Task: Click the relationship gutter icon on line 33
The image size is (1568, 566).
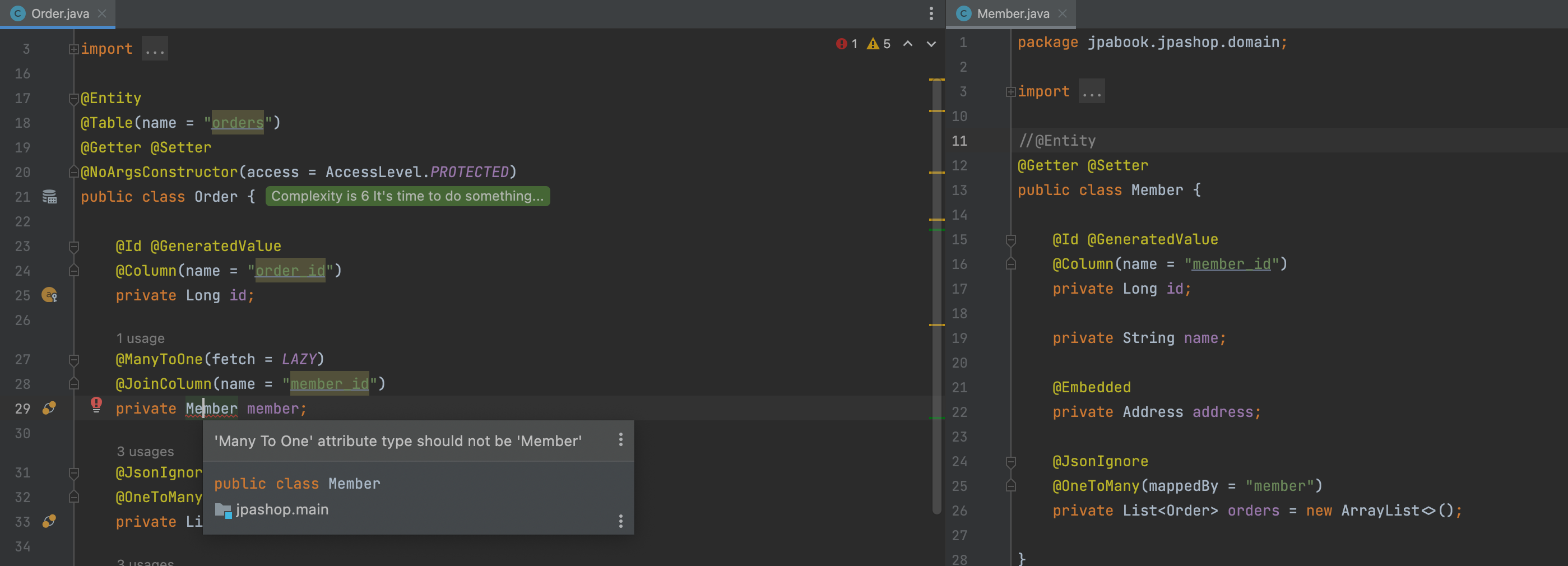Action: tap(49, 522)
